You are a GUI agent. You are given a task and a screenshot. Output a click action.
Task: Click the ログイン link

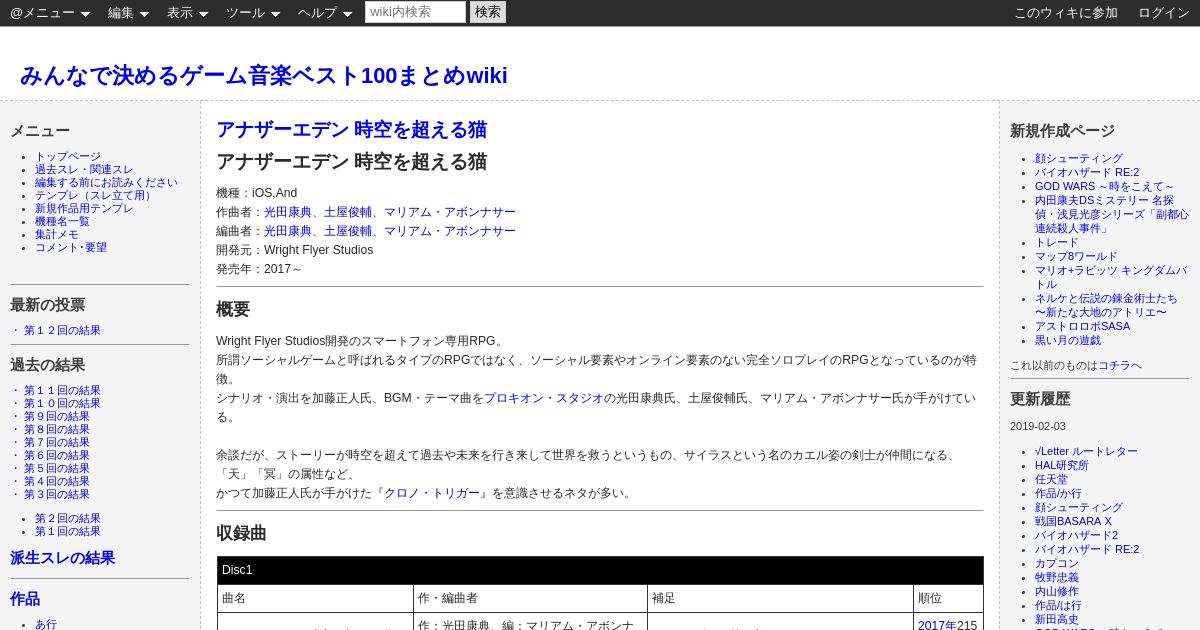1164,13
